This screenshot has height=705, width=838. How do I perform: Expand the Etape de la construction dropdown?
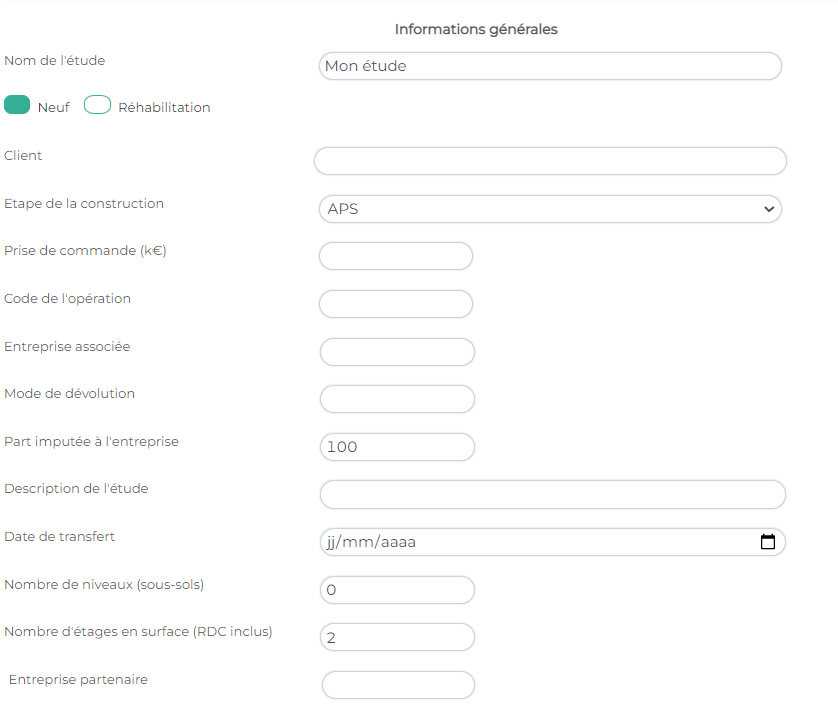tap(550, 209)
